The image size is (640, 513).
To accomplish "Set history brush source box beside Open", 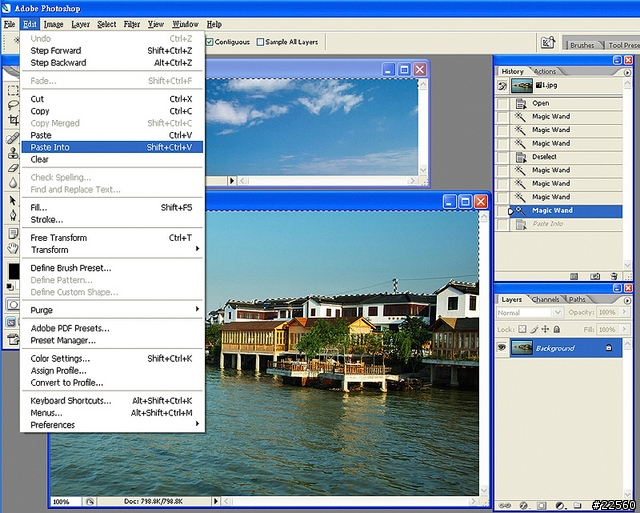I will pyautogui.click(x=502, y=103).
